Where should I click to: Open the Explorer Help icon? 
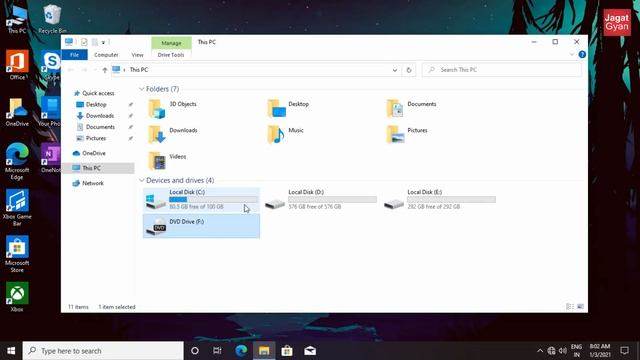click(x=582, y=54)
